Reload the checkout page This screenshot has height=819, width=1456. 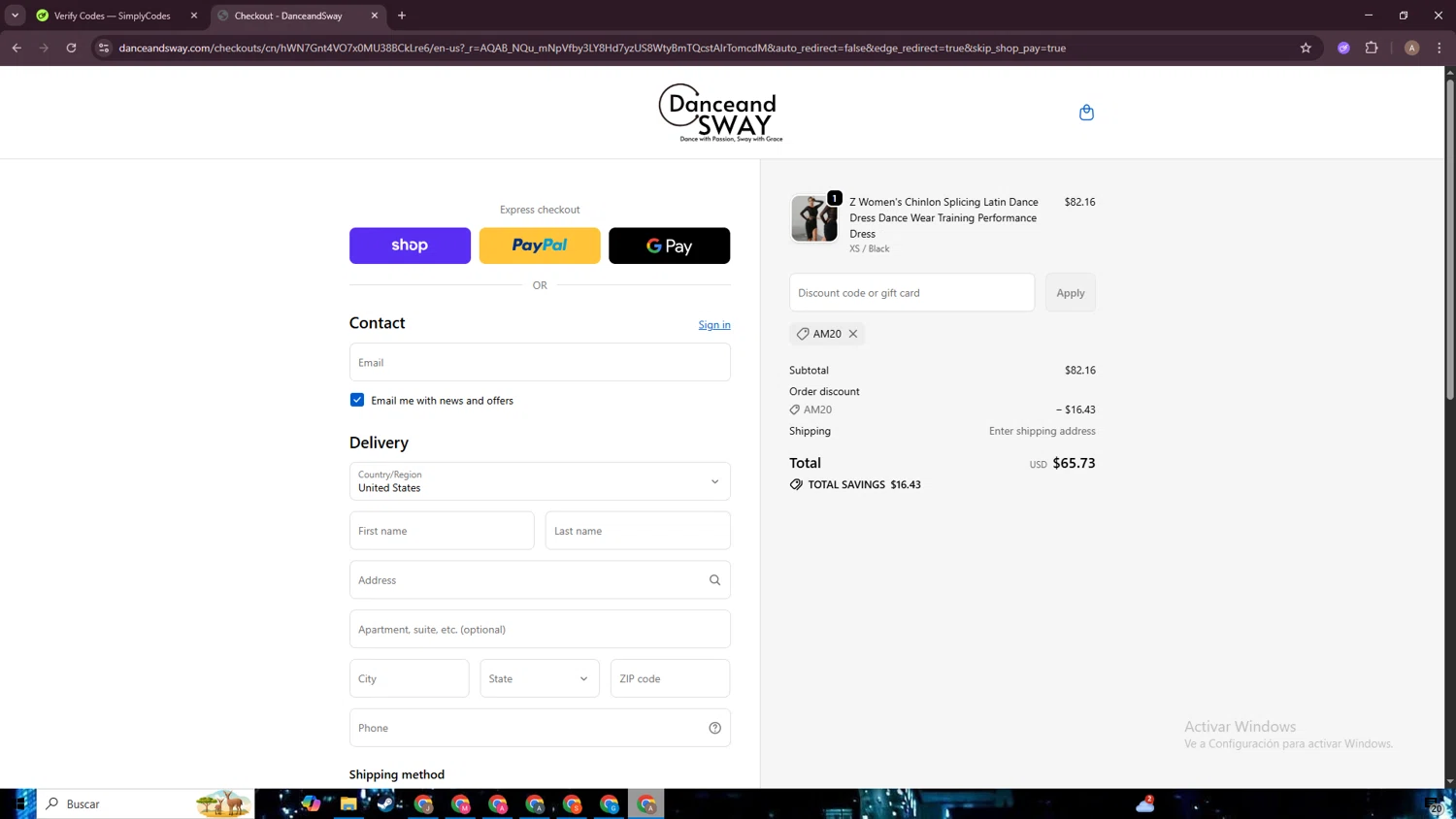coord(71,48)
